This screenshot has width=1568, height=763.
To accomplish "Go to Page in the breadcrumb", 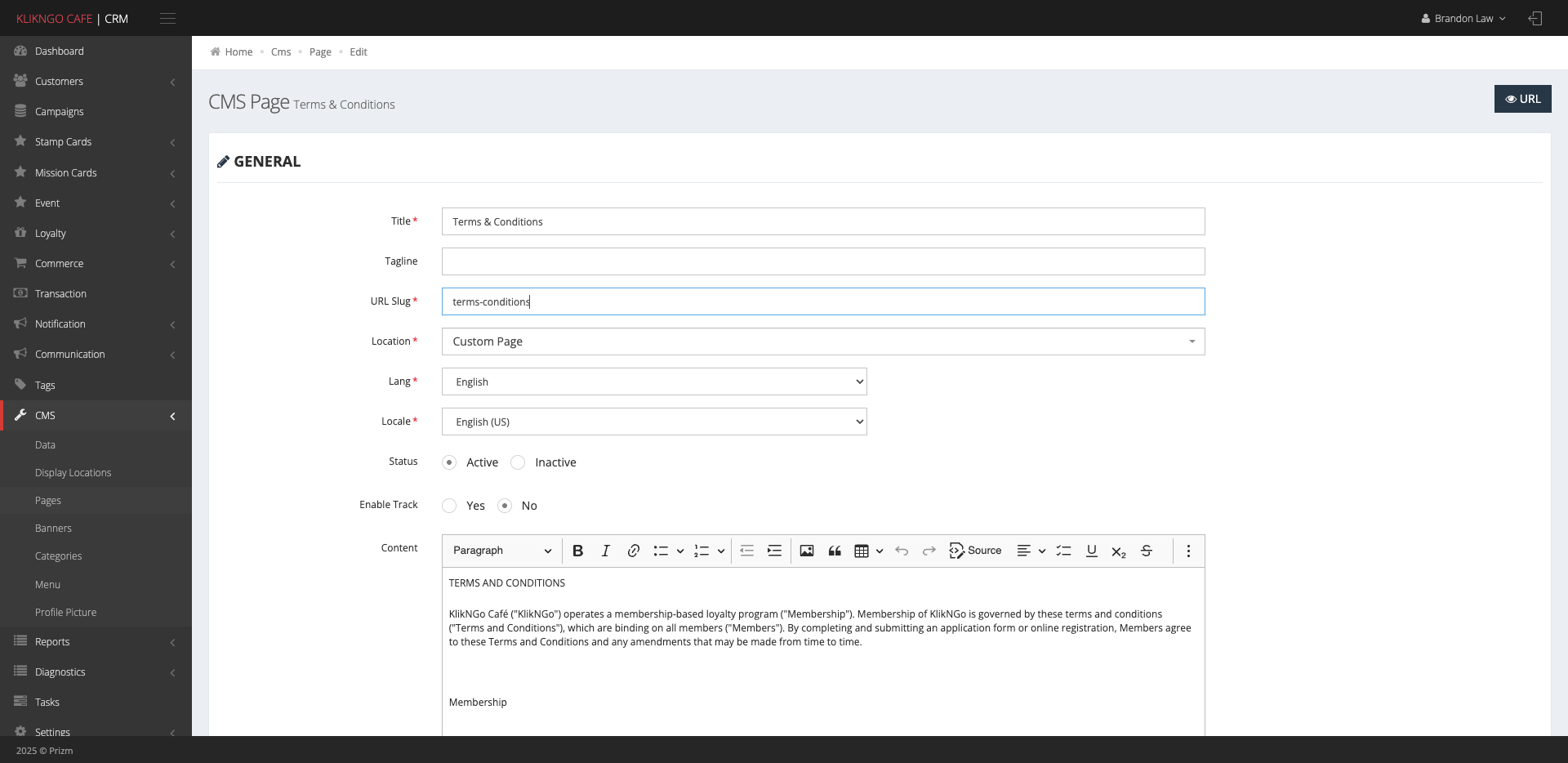I will [x=320, y=51].
